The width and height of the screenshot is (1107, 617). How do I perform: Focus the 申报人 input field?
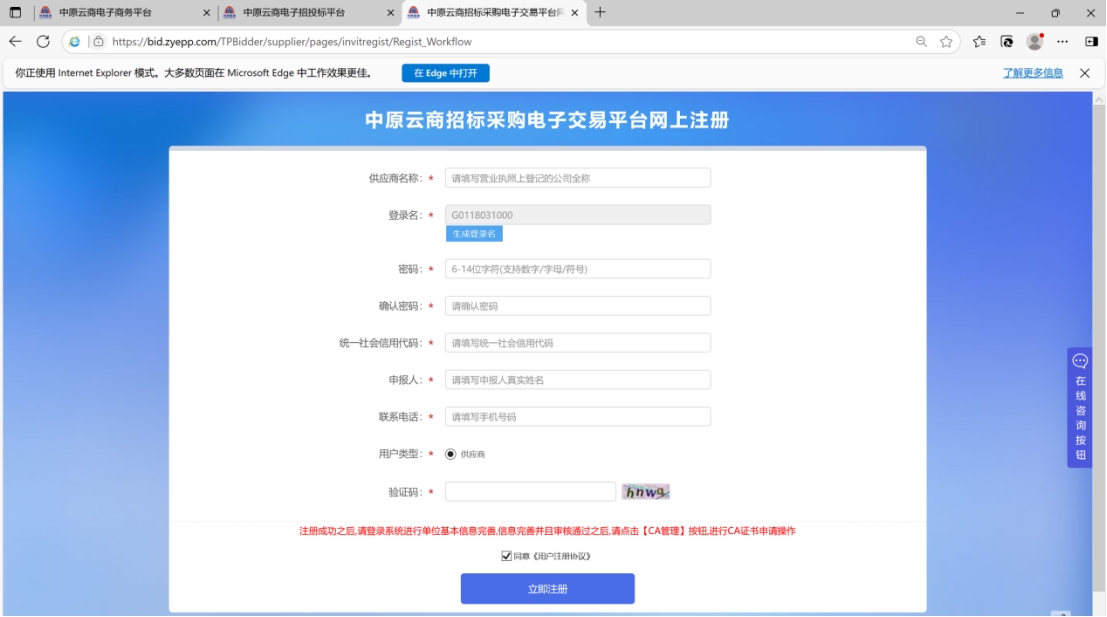click(x=578, y=380)
